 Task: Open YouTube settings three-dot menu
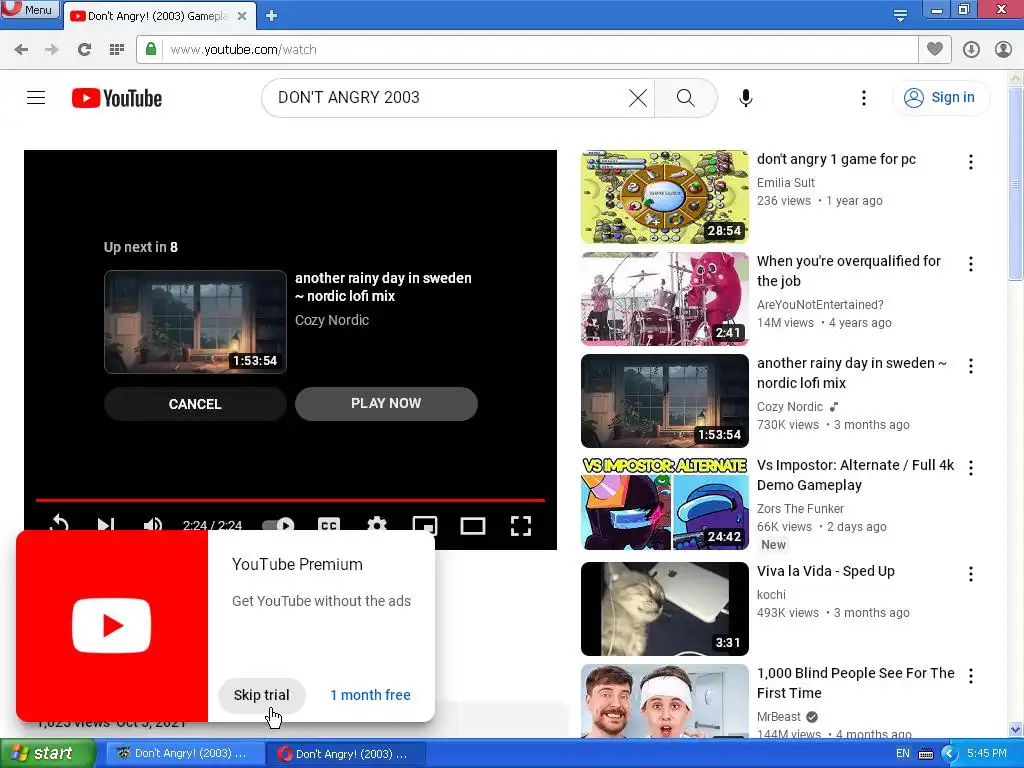(864, 98)
